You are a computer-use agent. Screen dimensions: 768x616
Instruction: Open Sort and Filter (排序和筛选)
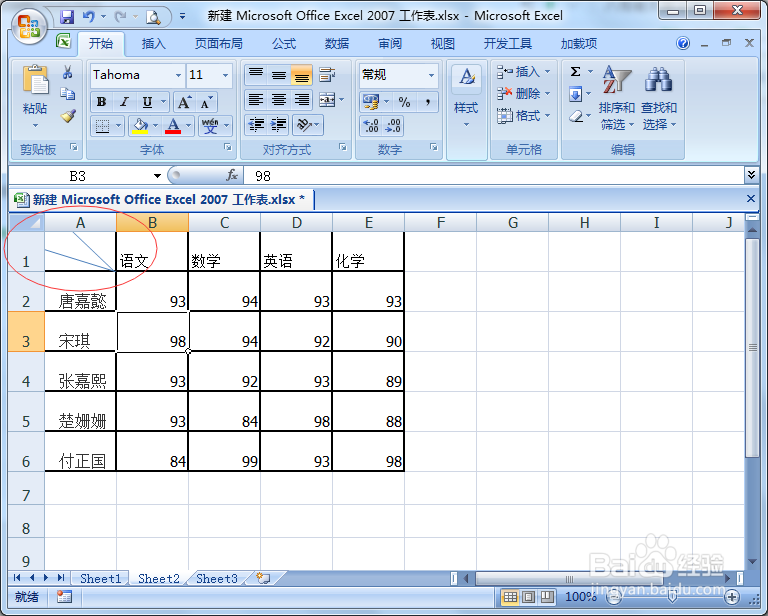pyautogui.click(x=616, y=98)
